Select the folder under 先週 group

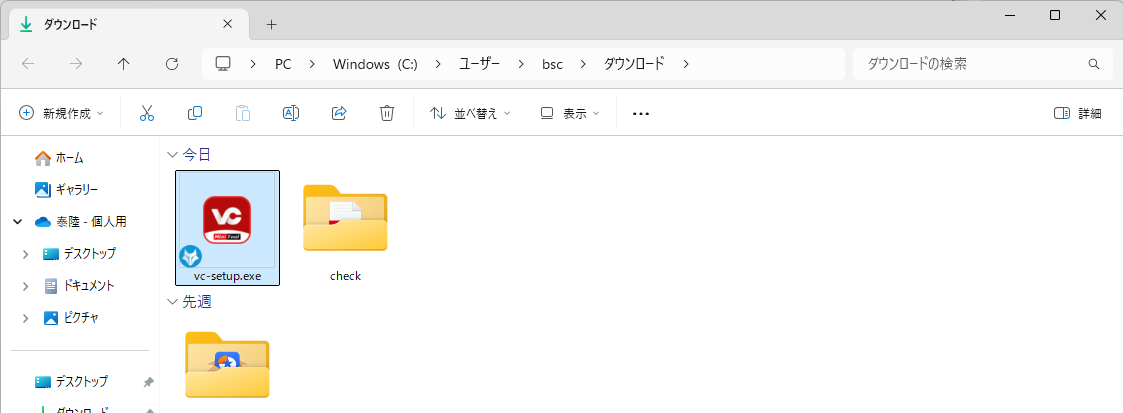[227, 364]
